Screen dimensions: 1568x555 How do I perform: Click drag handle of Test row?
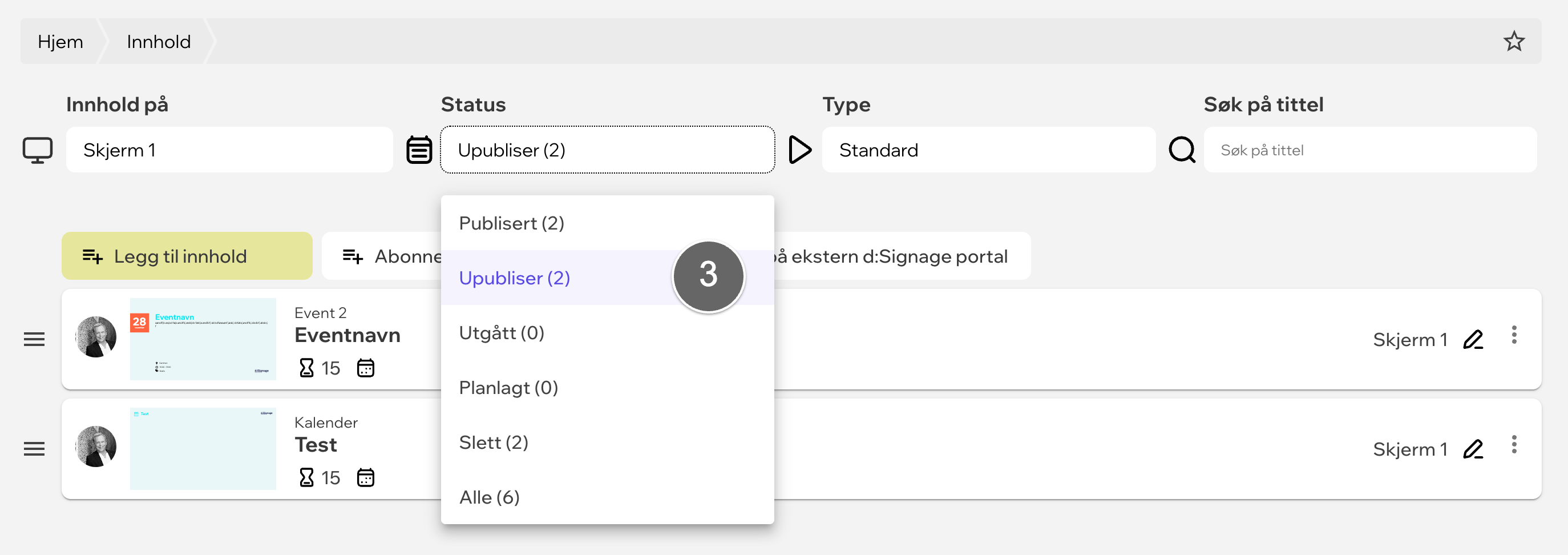[34, 449]
